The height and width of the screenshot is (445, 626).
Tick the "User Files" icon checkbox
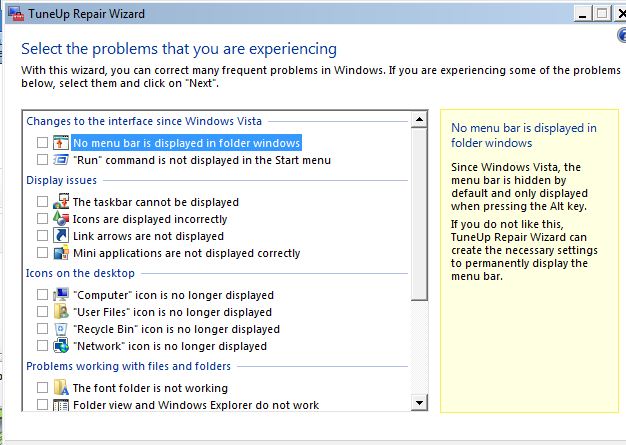pyautogui.click(x=42, y=312)
